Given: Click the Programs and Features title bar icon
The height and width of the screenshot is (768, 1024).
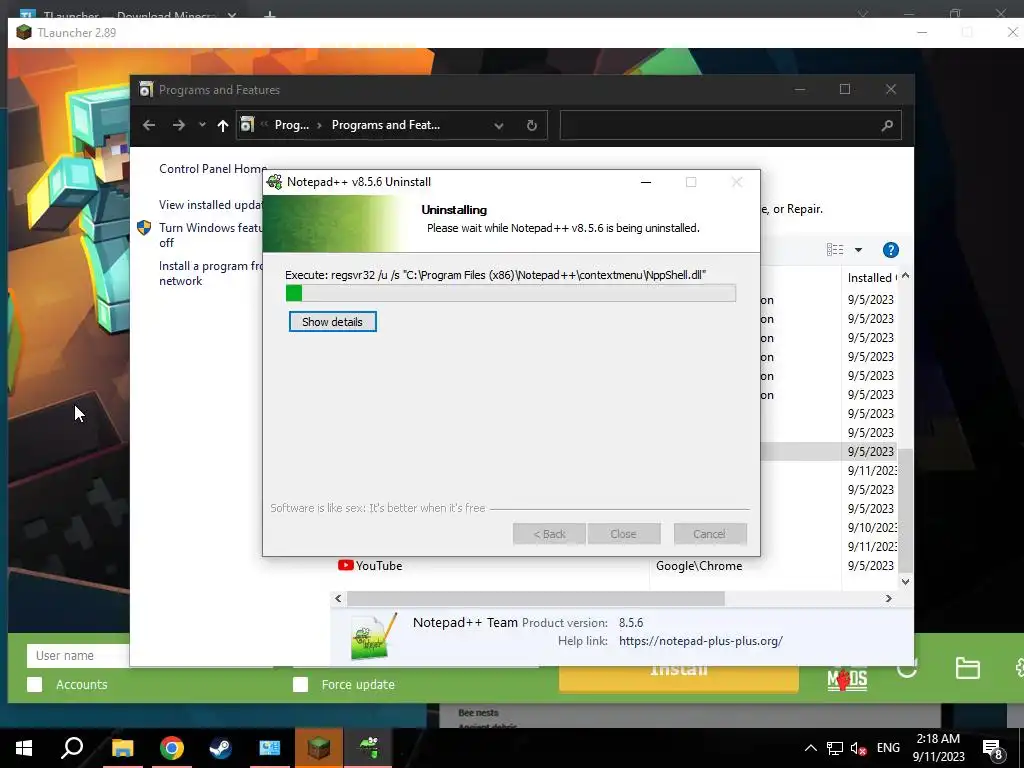Looking at the screenshot, I should tap(146, 89).
